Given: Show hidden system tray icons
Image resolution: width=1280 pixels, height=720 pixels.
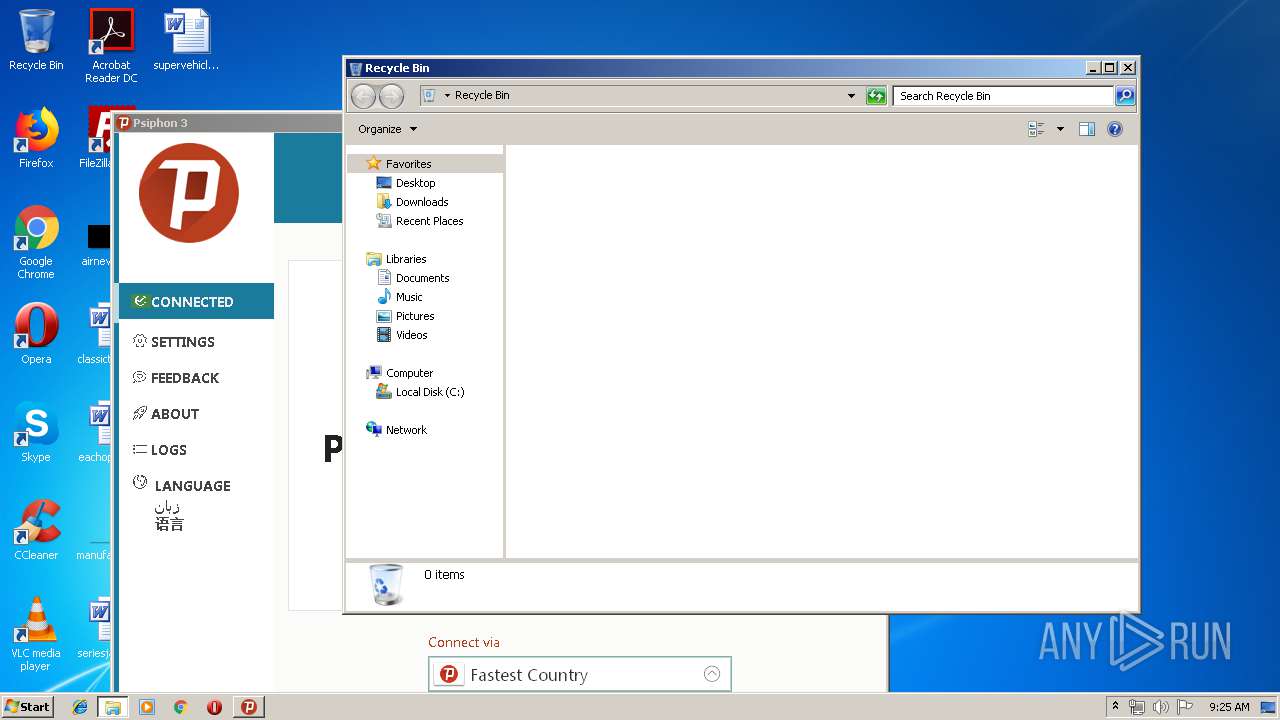Looking at the screenshot, I should [x=1116, y=706].
